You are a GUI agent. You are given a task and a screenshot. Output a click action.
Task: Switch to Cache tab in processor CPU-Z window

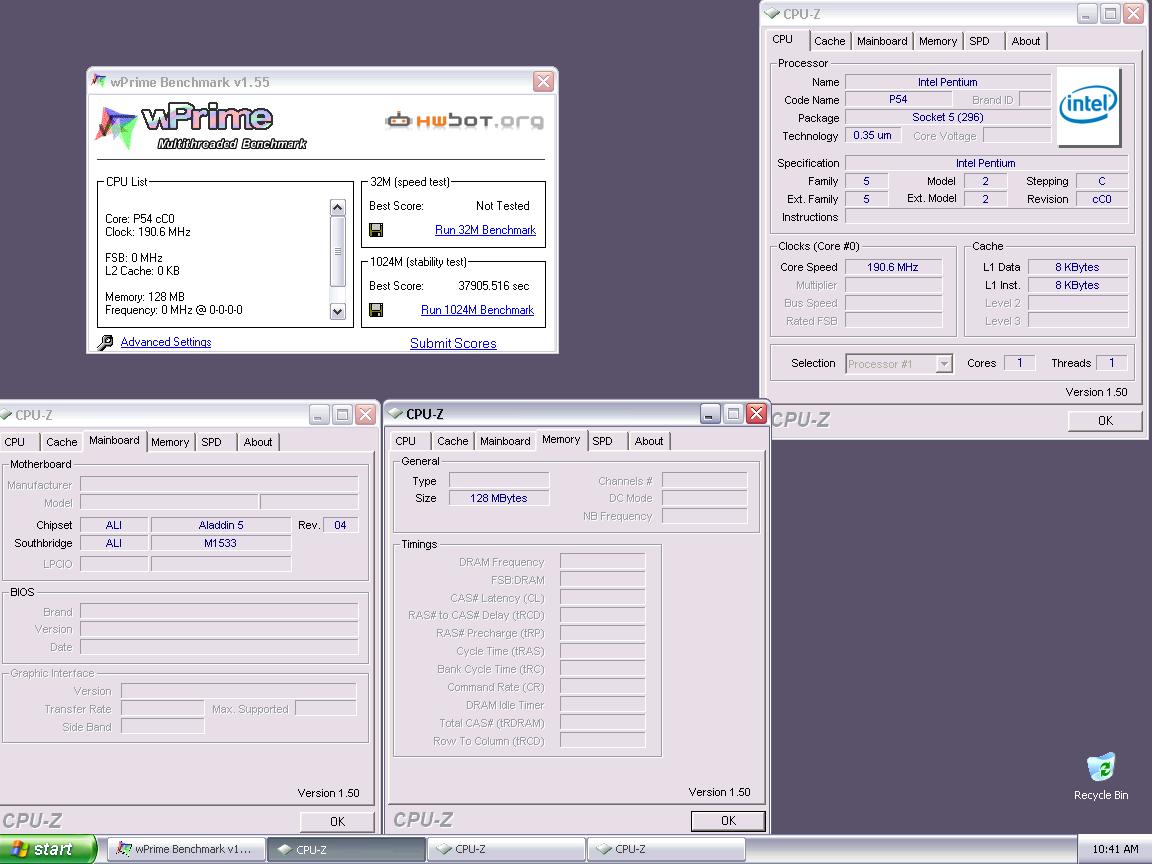pos(829,41)
